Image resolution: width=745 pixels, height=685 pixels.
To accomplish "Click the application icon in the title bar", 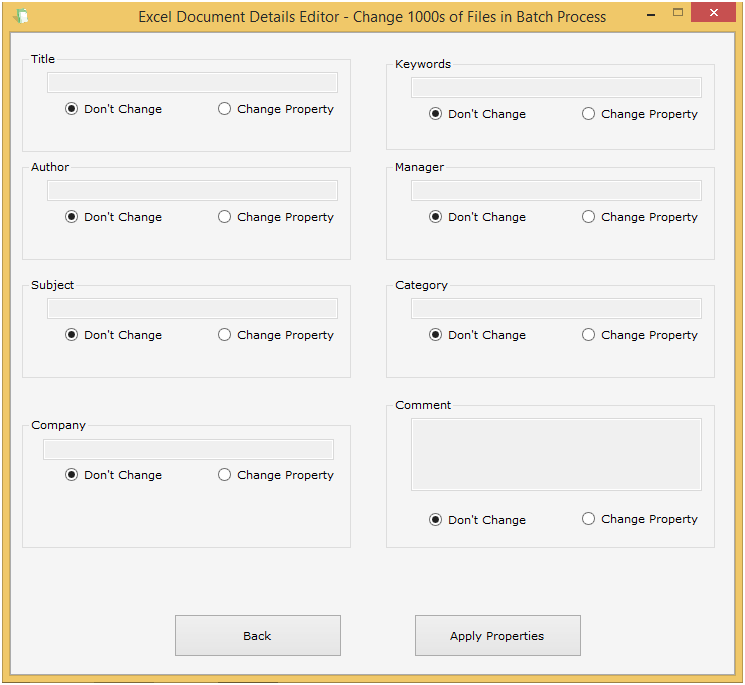I will point(21,16).
